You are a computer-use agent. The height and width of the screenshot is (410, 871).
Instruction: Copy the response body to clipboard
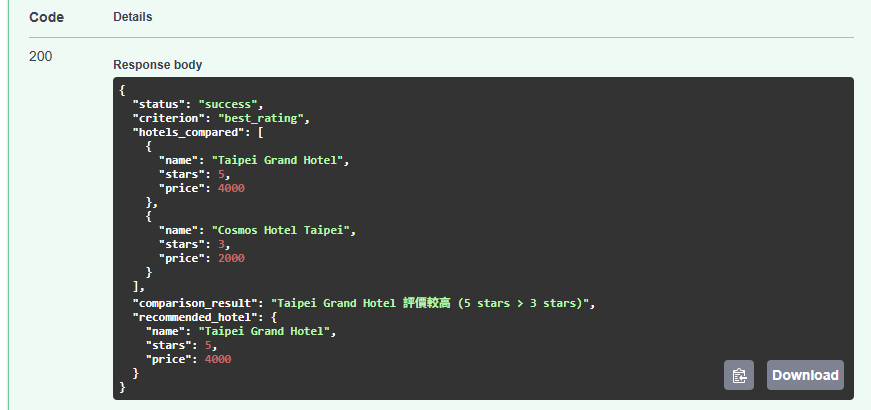[x=739, y=375]
